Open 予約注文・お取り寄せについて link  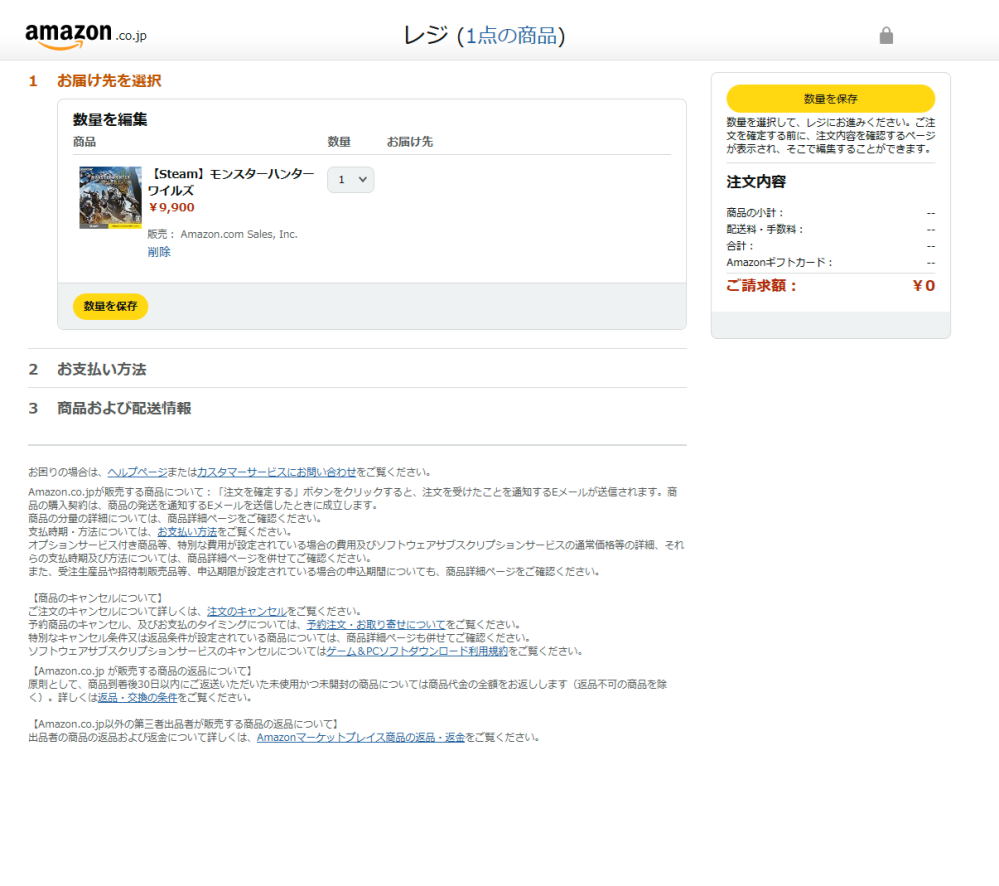pos(375,624)
